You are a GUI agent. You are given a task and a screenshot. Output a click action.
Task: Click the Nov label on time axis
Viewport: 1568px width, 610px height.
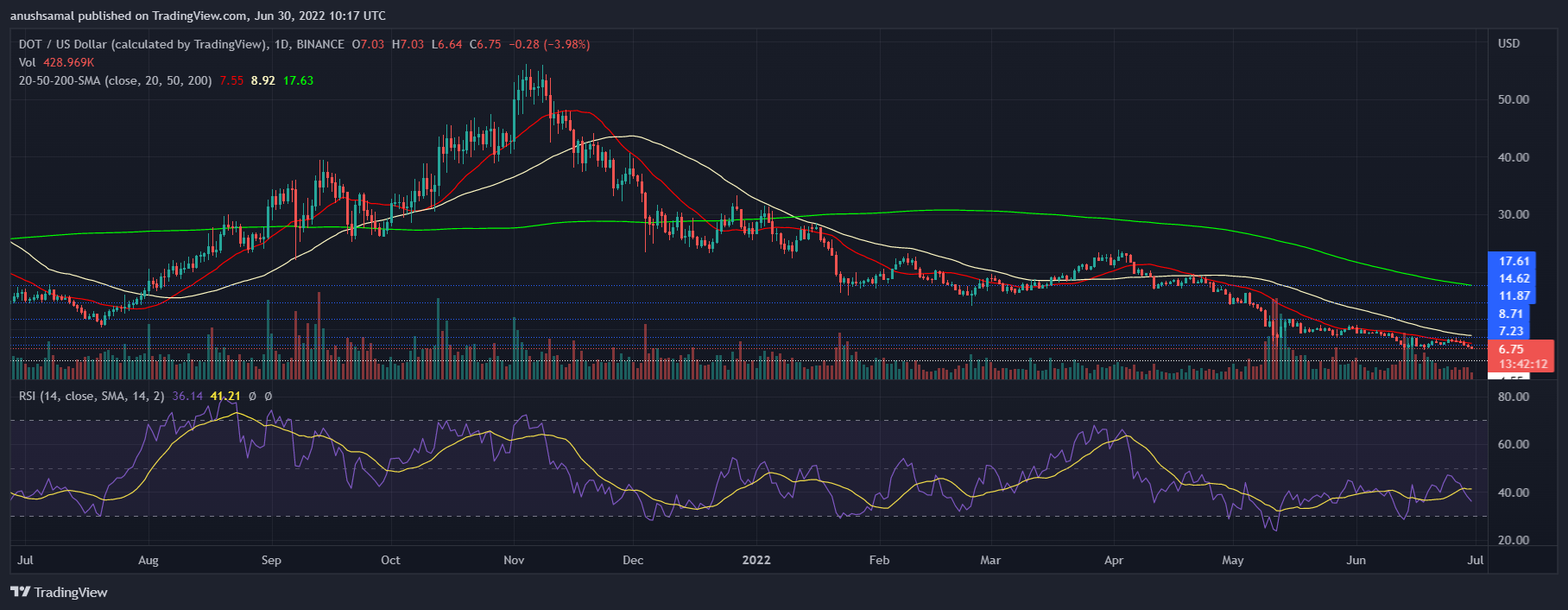[x=514, y=560]
